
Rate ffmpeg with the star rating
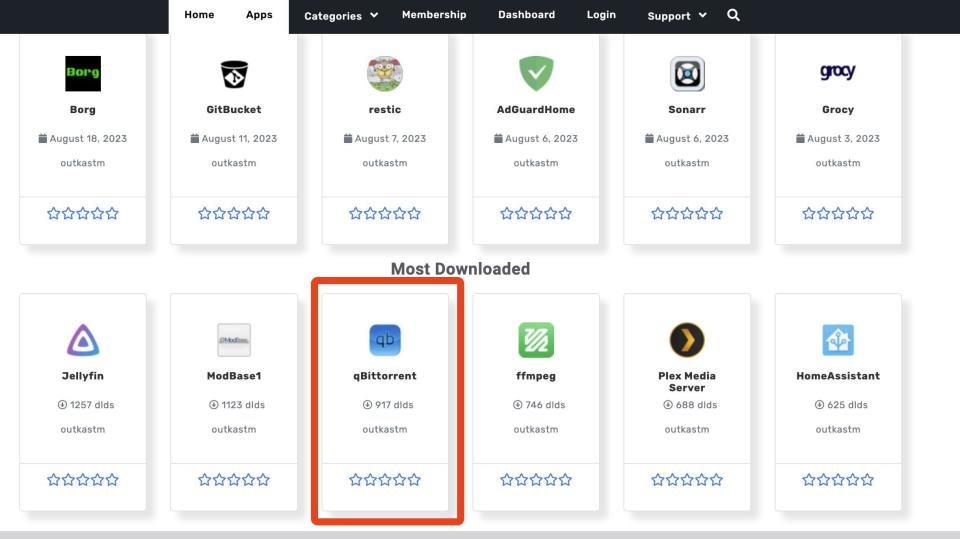(536, 480)
